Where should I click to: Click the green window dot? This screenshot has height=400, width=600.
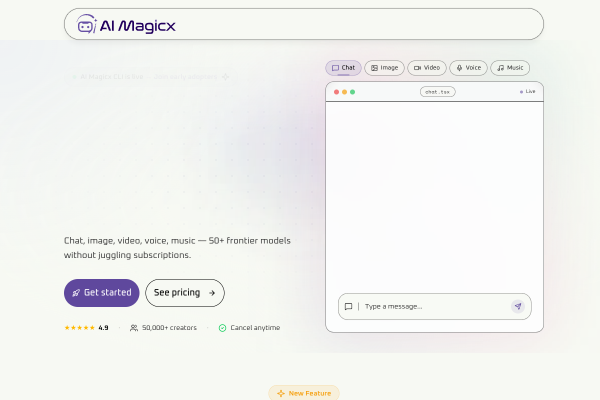[x=352, y=92]
